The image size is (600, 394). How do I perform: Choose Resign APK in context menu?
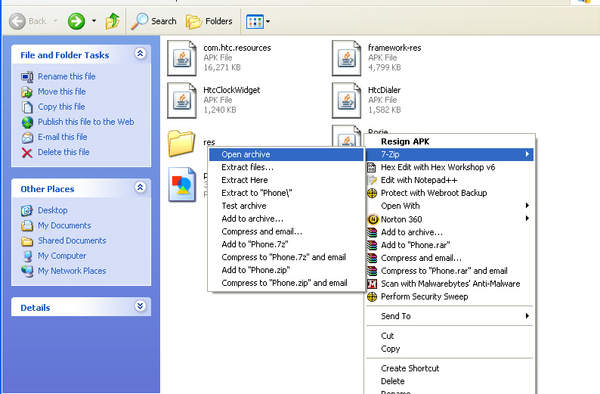coord(450,142)
